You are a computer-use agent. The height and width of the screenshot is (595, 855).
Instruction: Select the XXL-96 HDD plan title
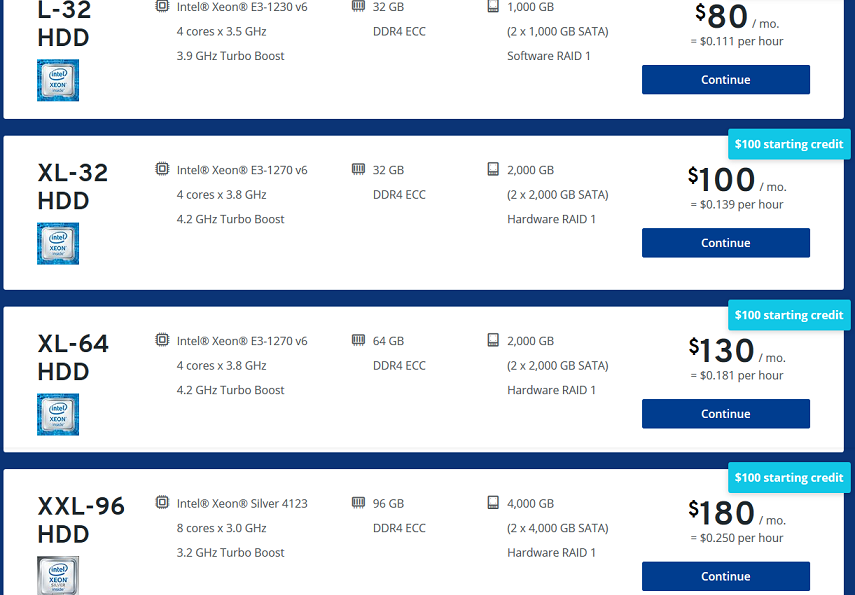(81, 520)
